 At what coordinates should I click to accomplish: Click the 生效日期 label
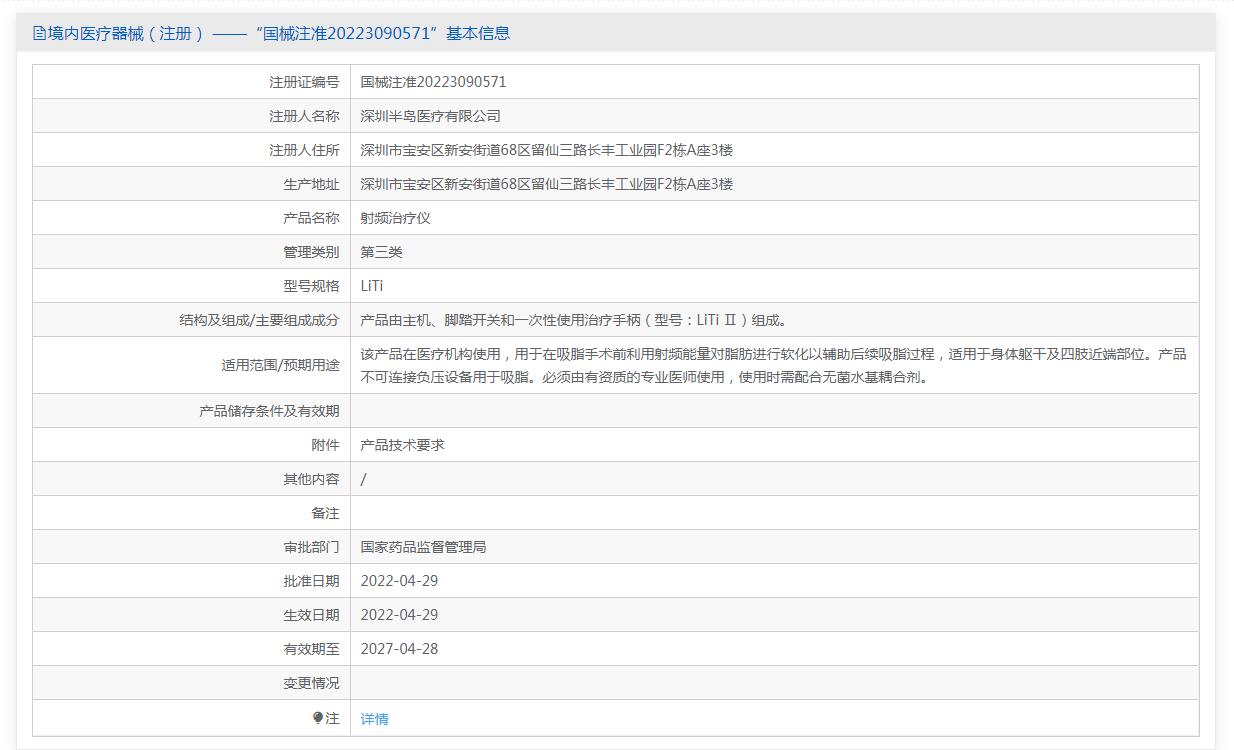point(311,615)
